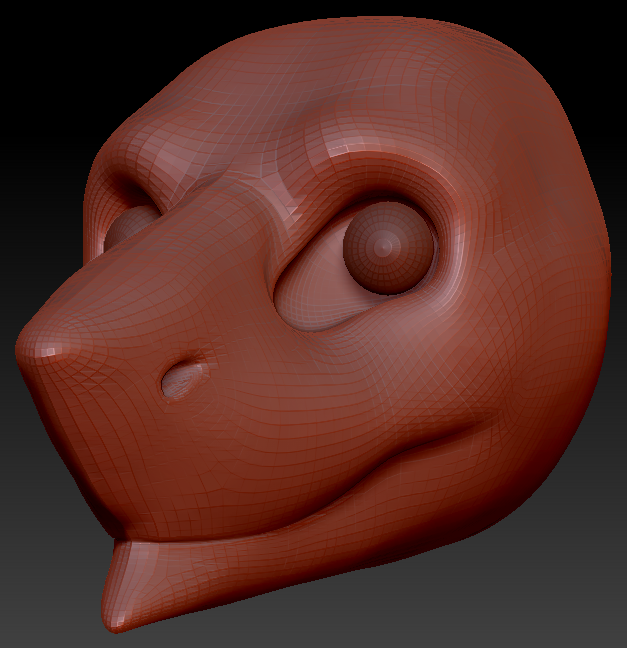Click the brow ridge above the right eye
The height and width of the screenshot is (648, 627).
(370, 160)
